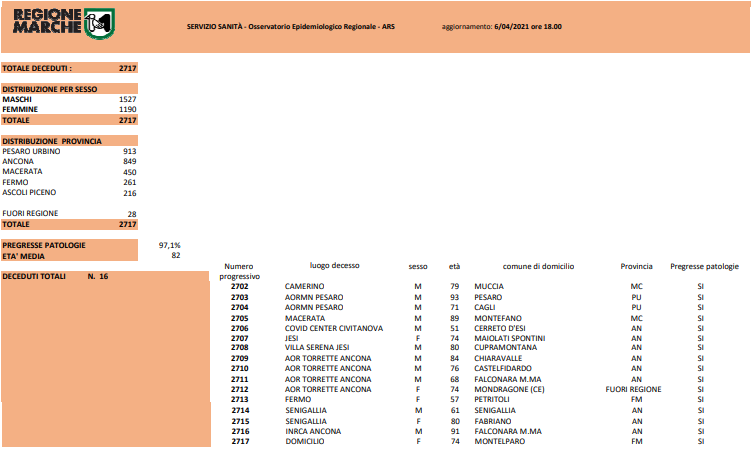Select the average age value 82
Screen dimensions: 755x461
(x=176, y=255)
